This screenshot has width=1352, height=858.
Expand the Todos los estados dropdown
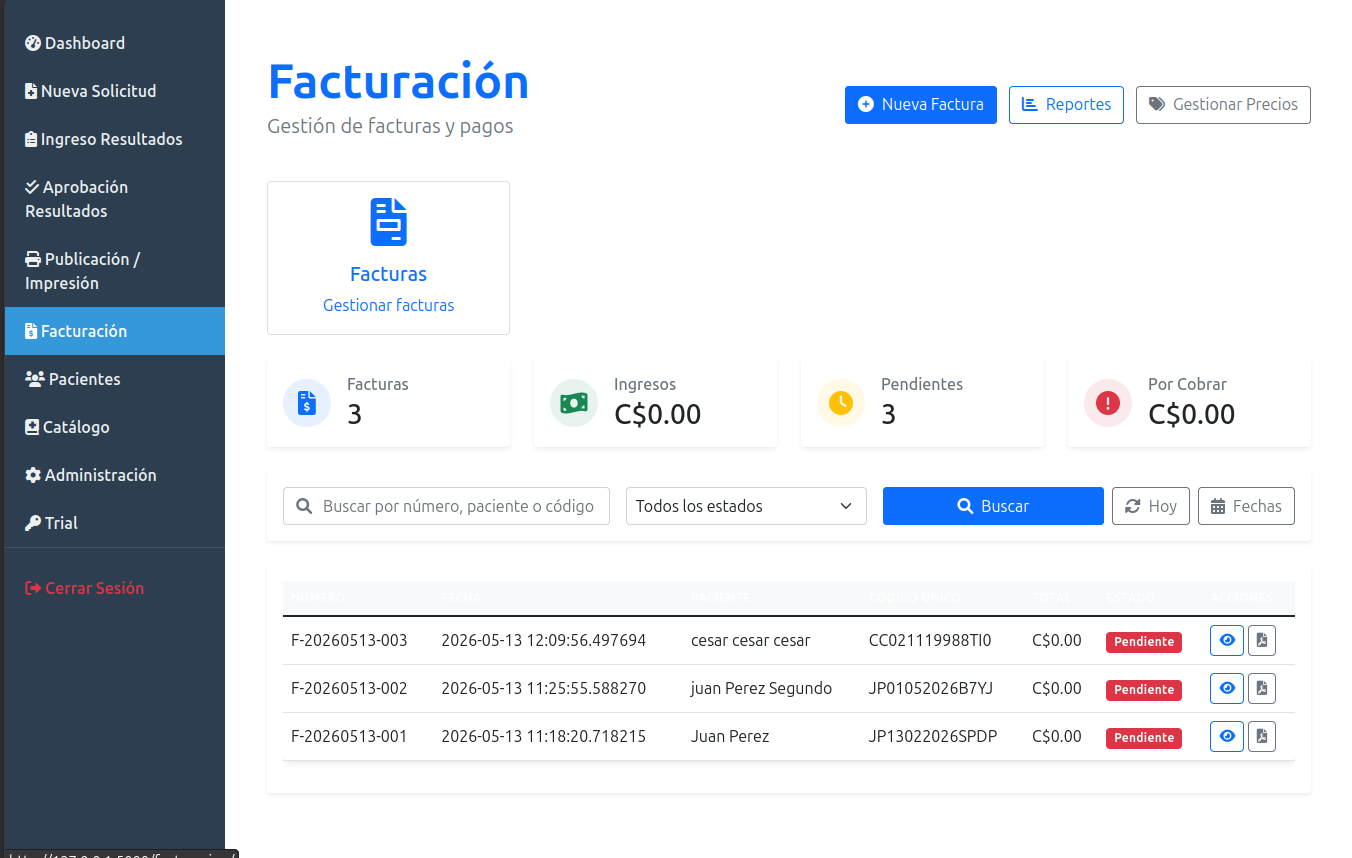(746, 506)
